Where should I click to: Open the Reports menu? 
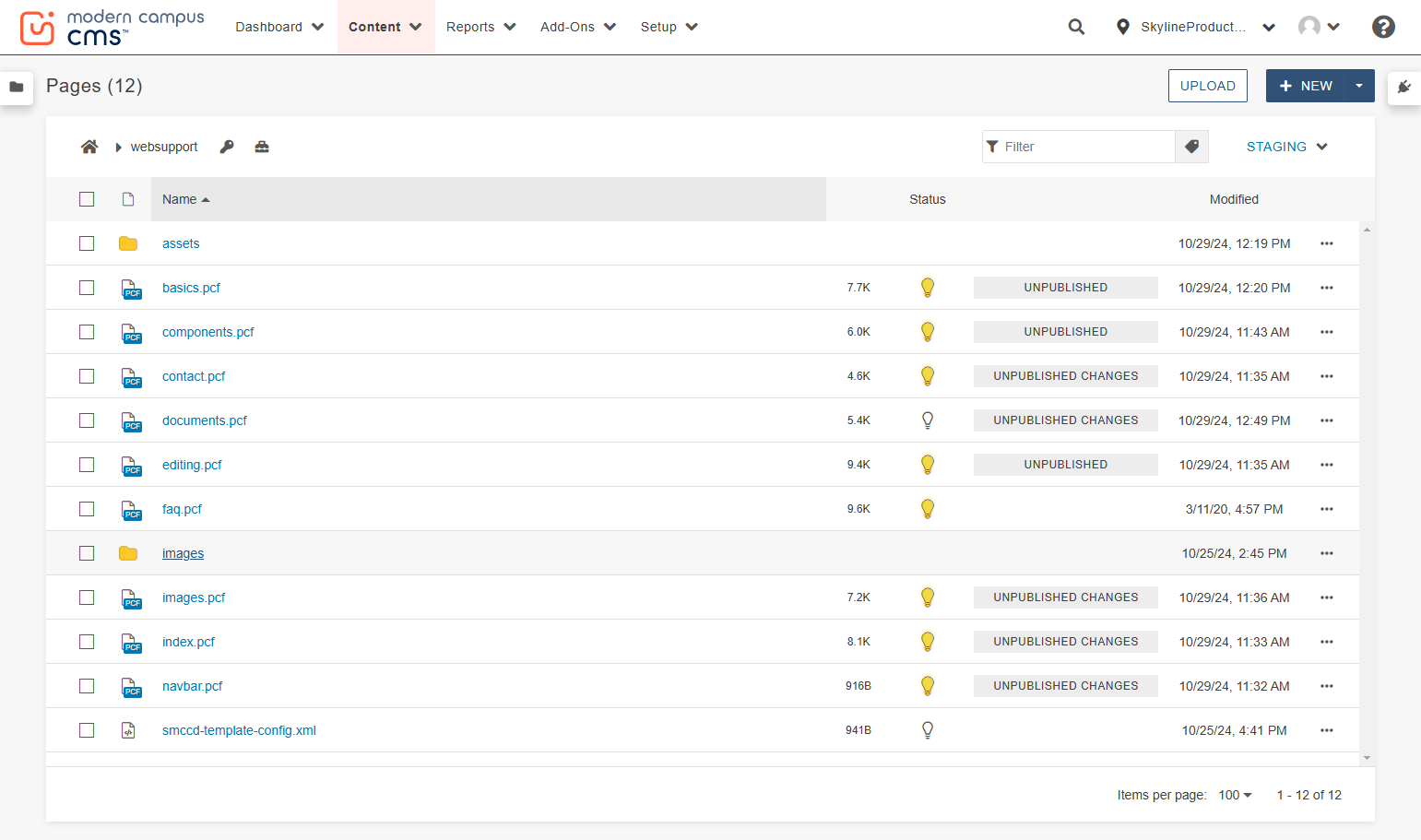(481, 27)
